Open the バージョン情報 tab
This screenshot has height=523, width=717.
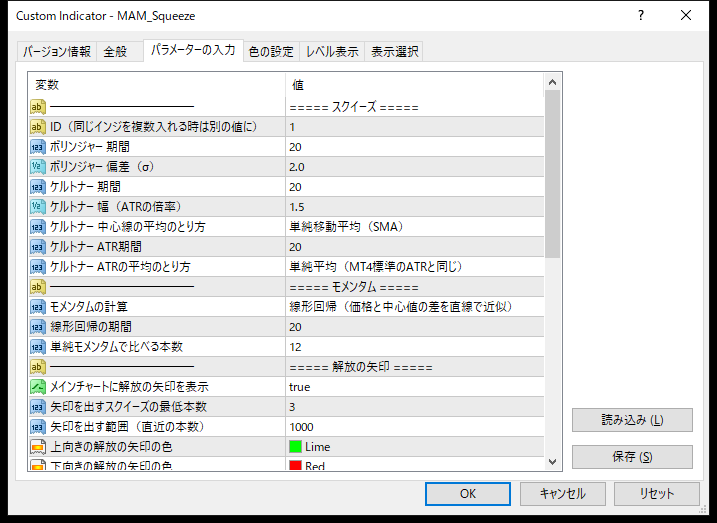click(x=57, y=52)
